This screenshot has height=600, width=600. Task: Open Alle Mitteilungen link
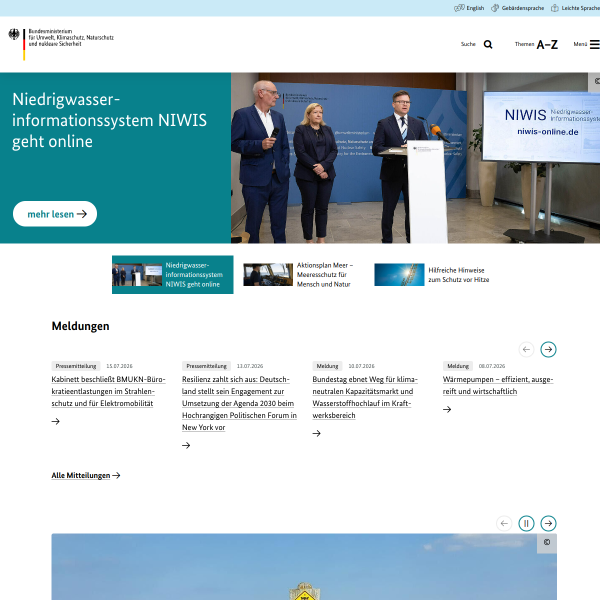click(x=86, y=475)
